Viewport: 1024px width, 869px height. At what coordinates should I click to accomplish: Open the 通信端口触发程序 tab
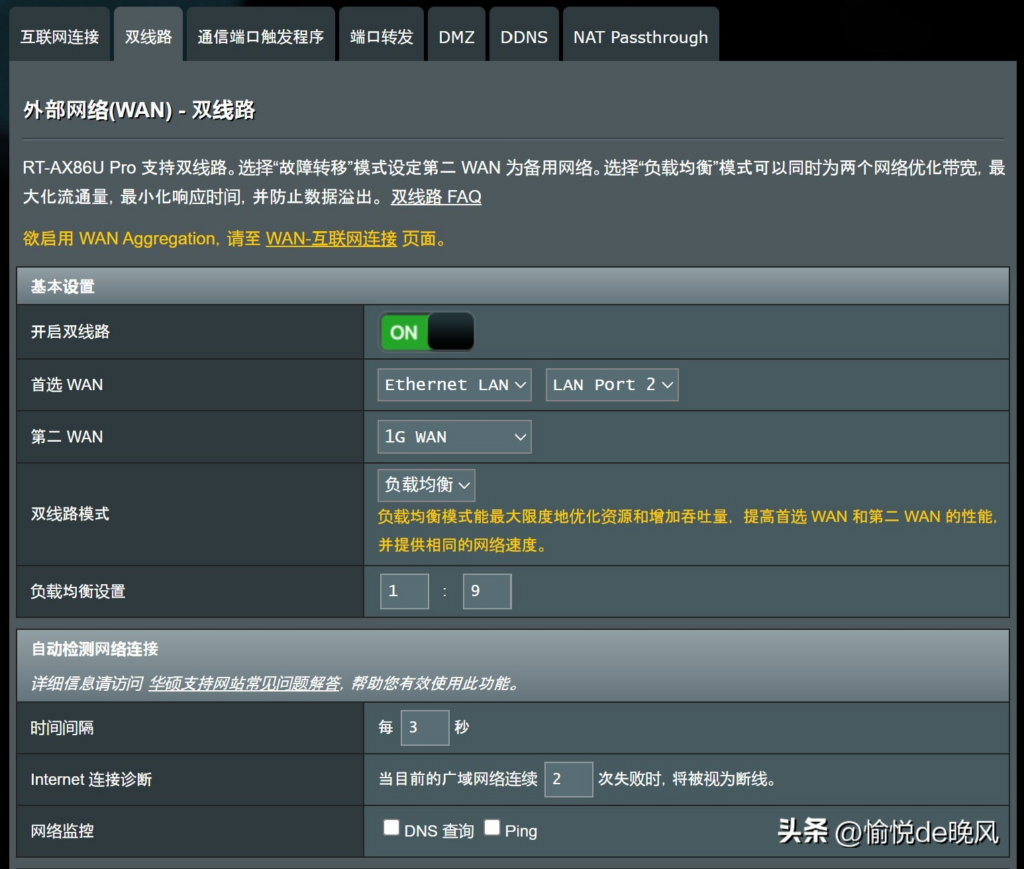click(x=261, y=37)
